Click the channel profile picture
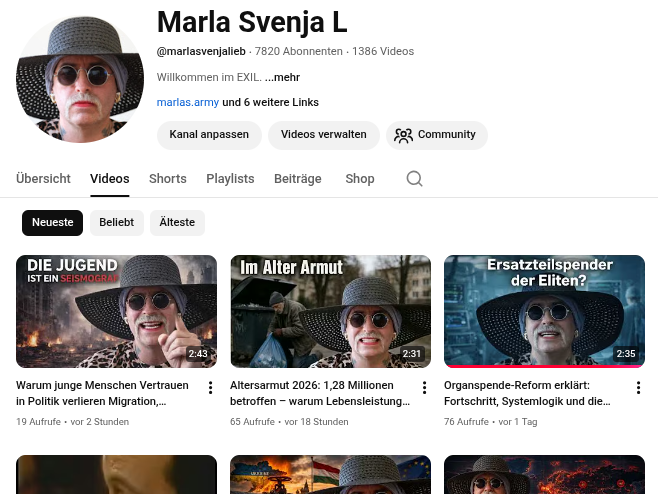Image resolution: width=658 pixels, height=494 pixels. [x=80, y=79]
